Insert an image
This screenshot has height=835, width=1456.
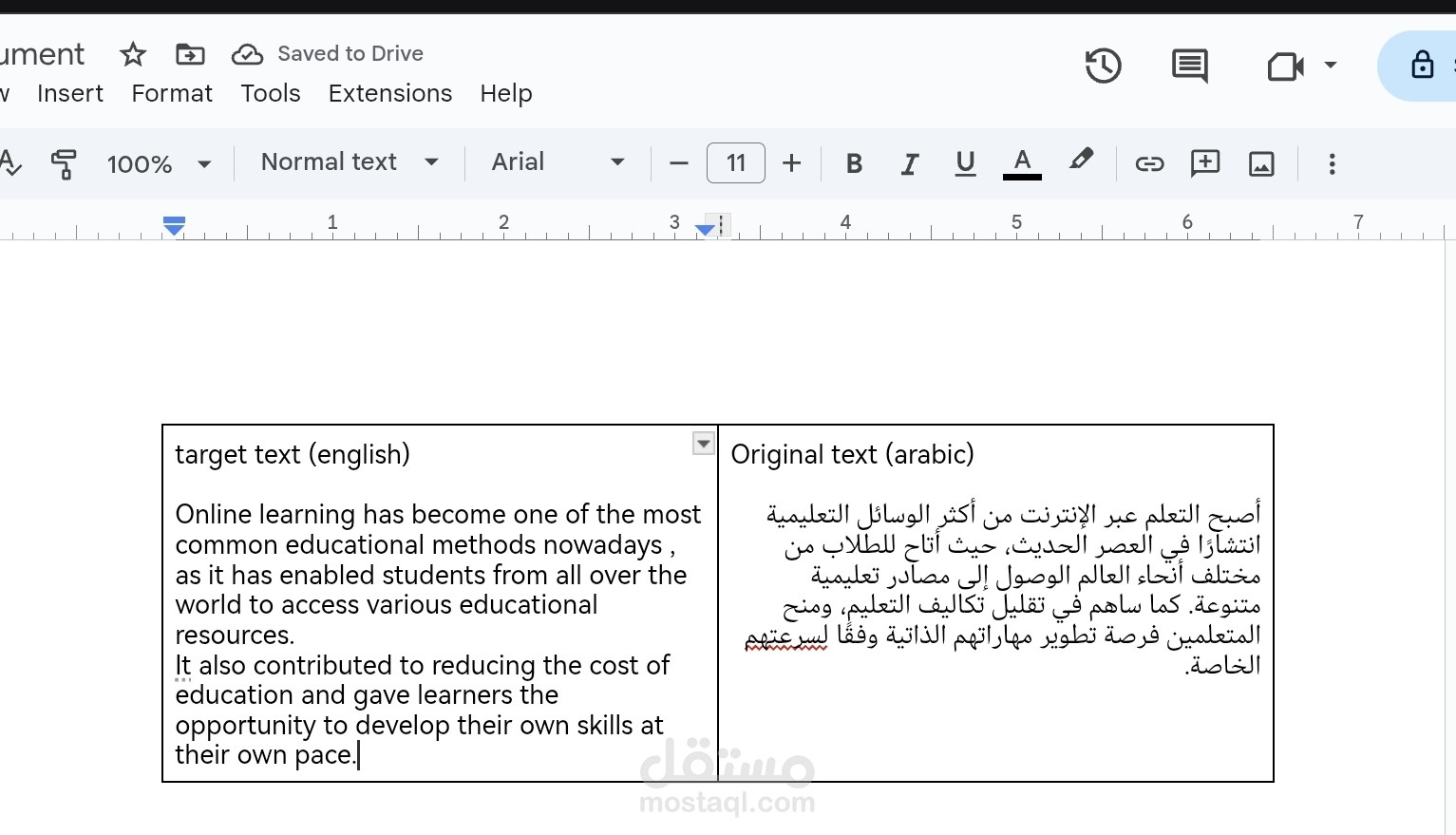pyautogui.click(x=1260, y=163)
